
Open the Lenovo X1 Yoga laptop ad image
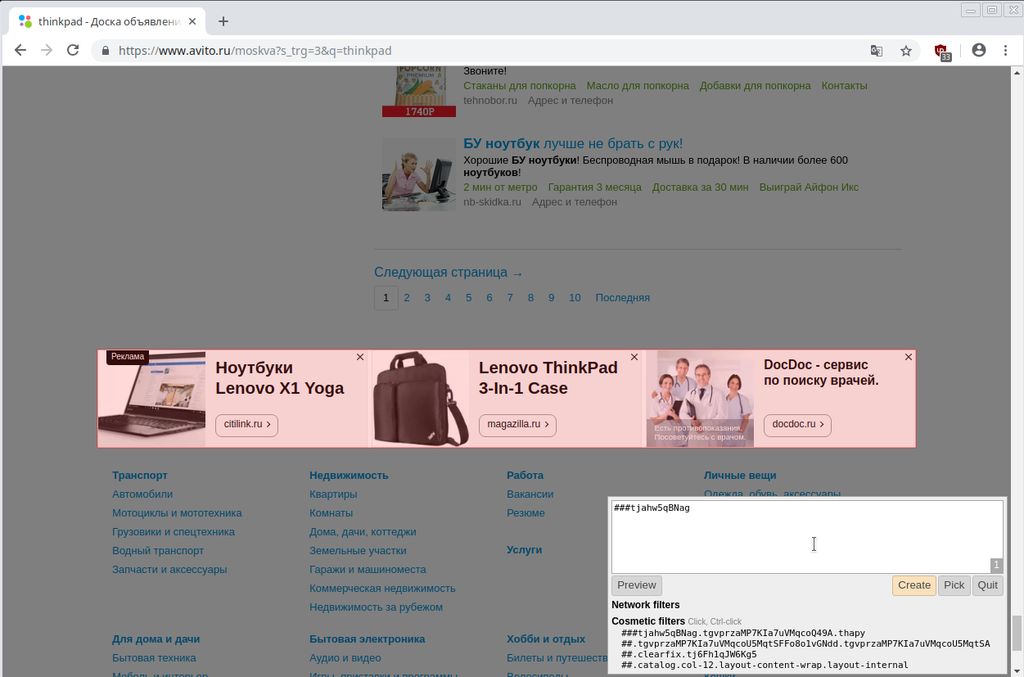coord(152,399)
